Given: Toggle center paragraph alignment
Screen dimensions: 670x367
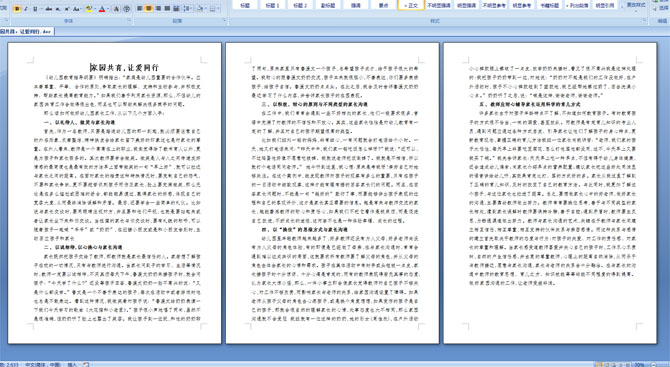Looking at the screenshot, I should click(x=149, y=9).
